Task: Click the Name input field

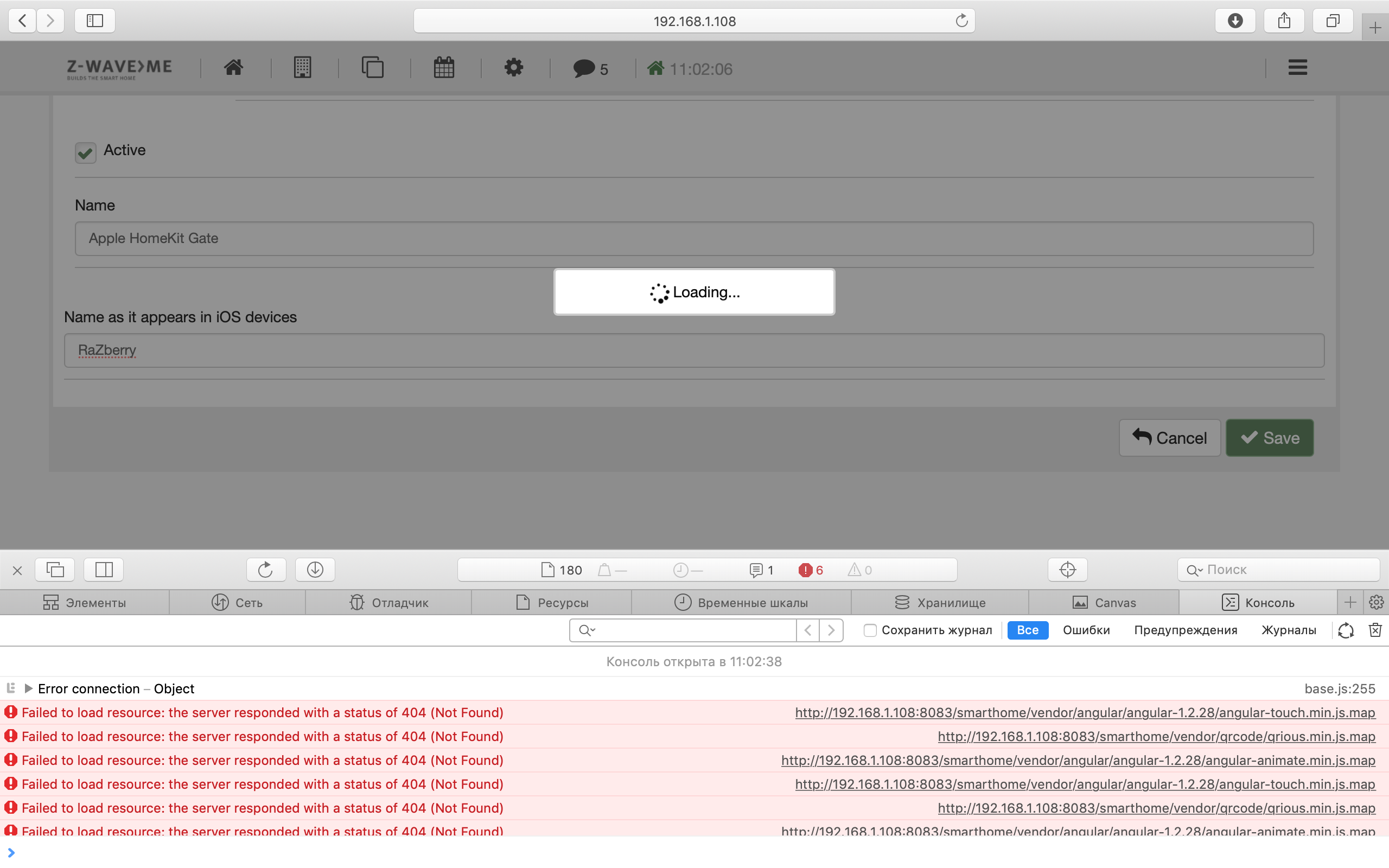Action: point(694,238)
